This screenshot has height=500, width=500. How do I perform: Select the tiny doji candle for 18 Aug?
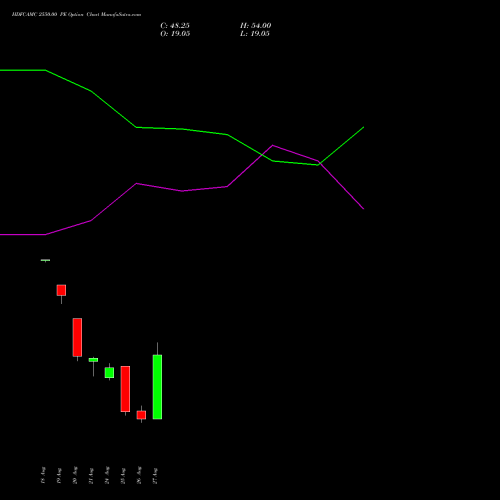click(x=45, y=260)
